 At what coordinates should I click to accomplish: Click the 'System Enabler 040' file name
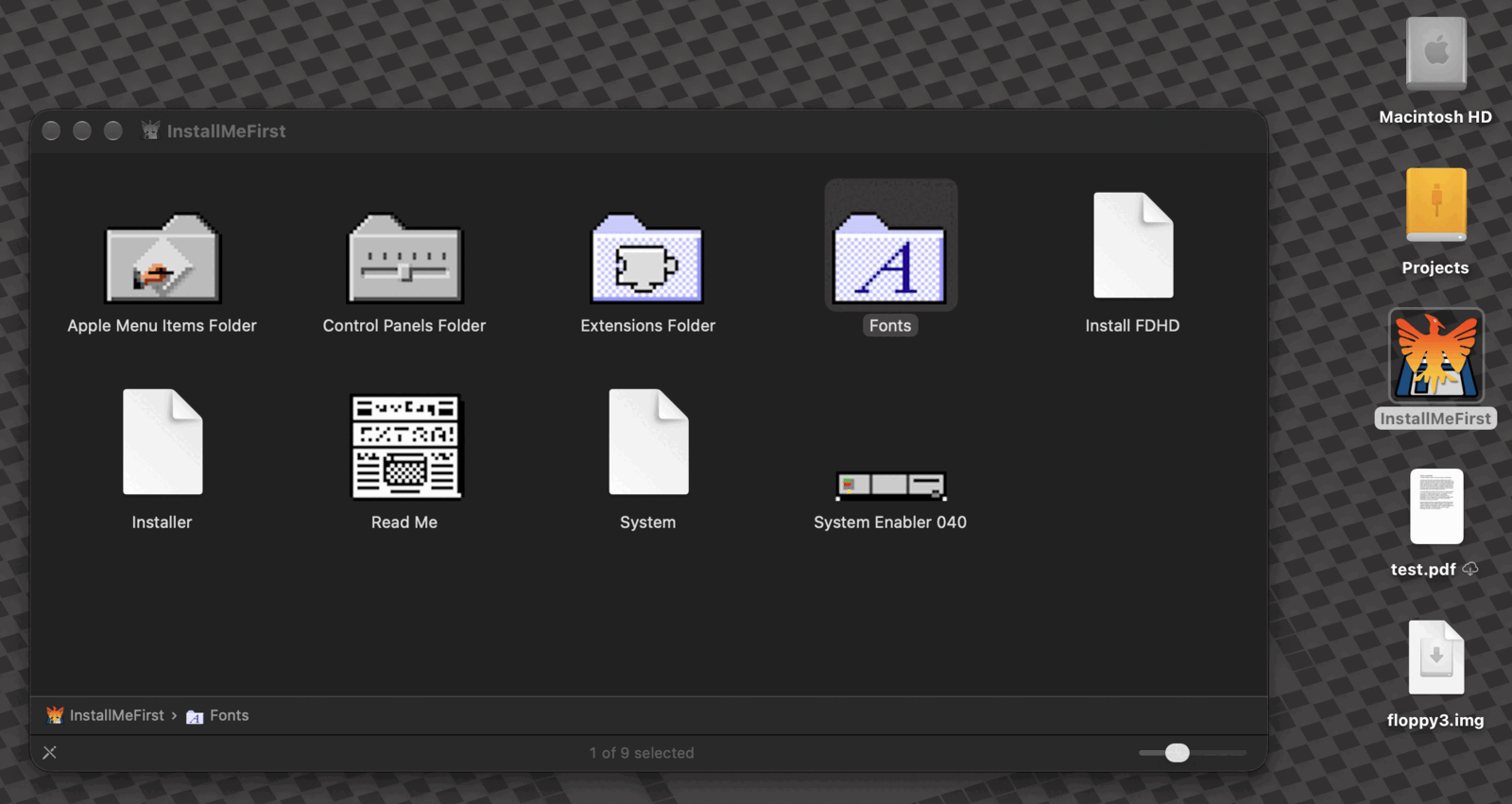pos(890,522)
